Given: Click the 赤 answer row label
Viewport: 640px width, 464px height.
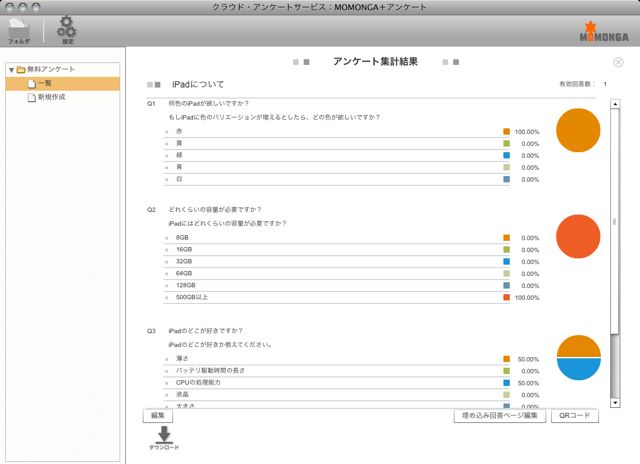Looking at the screenshot, I should pos(179,131).
